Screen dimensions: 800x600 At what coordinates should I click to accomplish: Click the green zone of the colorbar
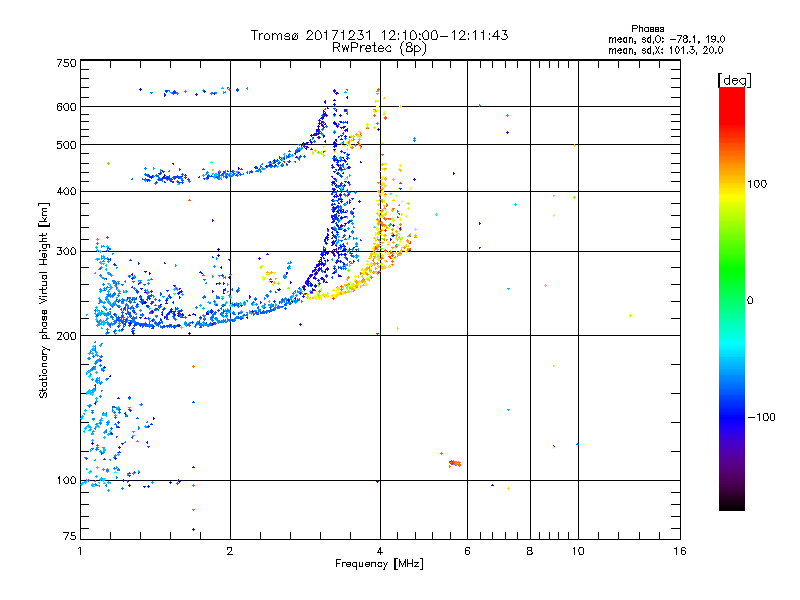[732, 265]
